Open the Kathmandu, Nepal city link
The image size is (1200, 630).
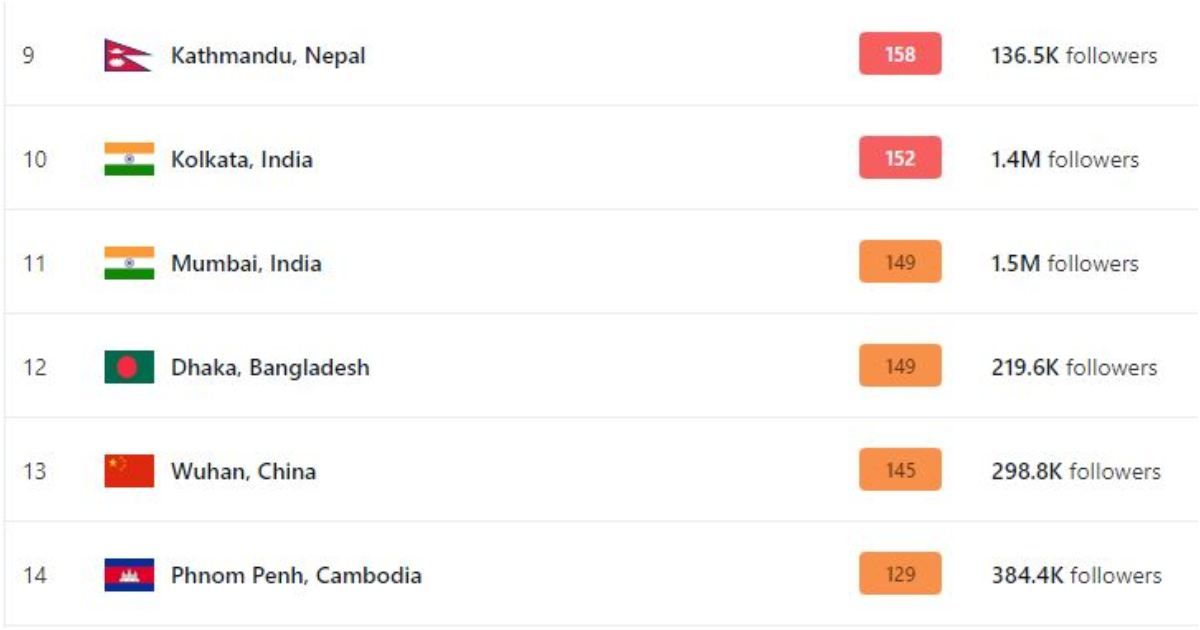268,56
